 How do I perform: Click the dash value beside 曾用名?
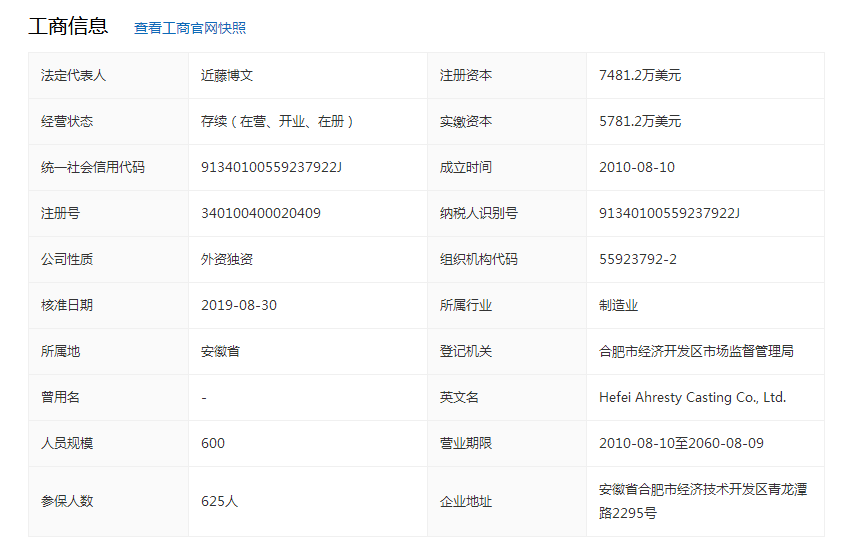point(204,398)
